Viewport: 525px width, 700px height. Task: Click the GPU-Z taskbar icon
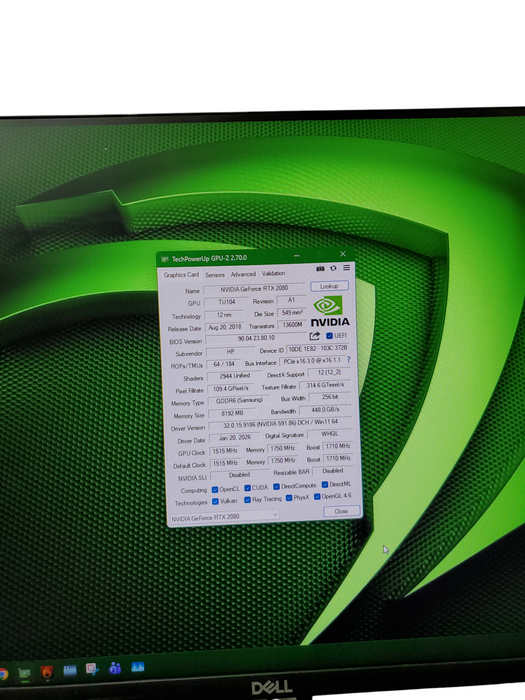coord(25,673)
